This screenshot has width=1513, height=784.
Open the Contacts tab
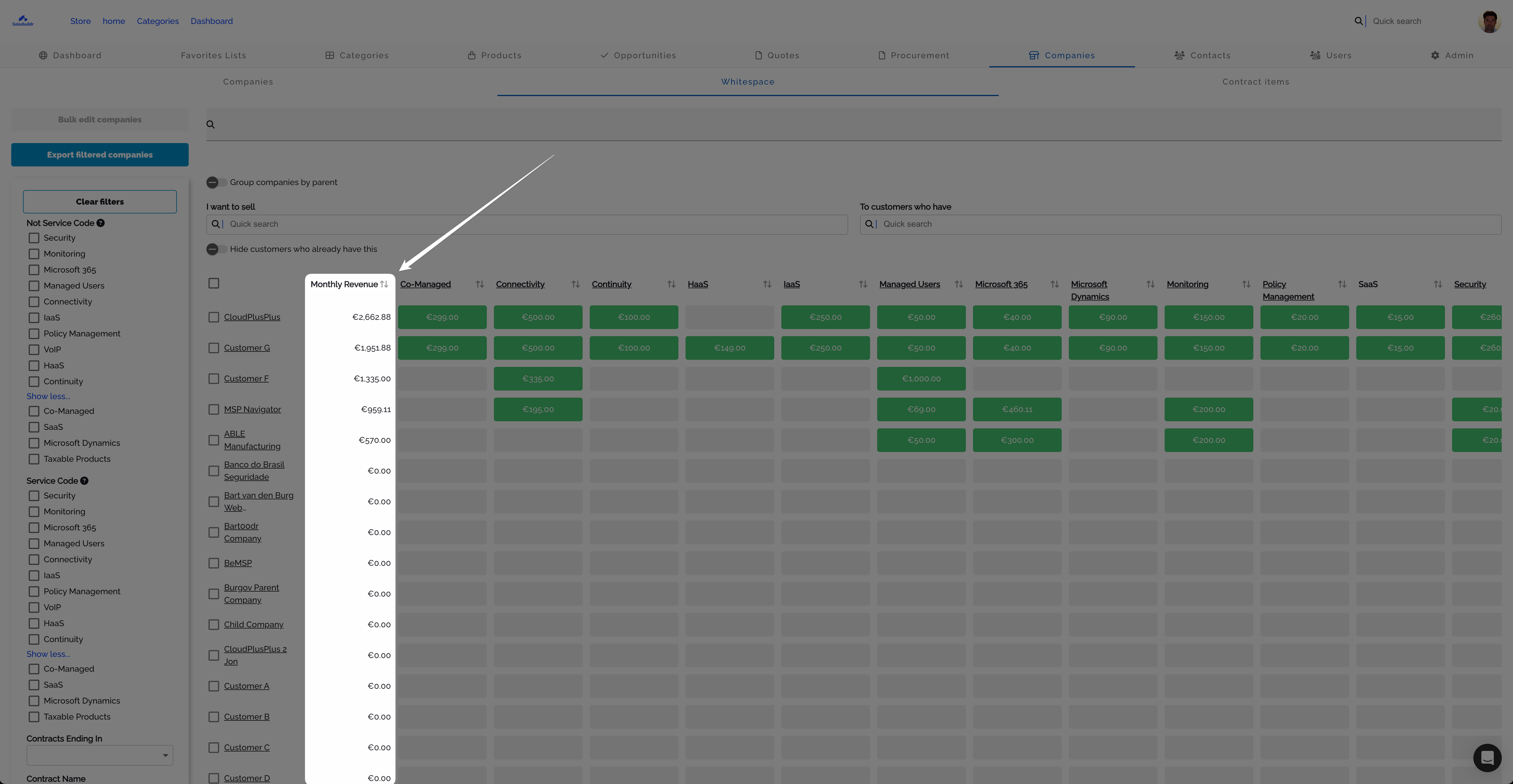(x=1202, y=56)
